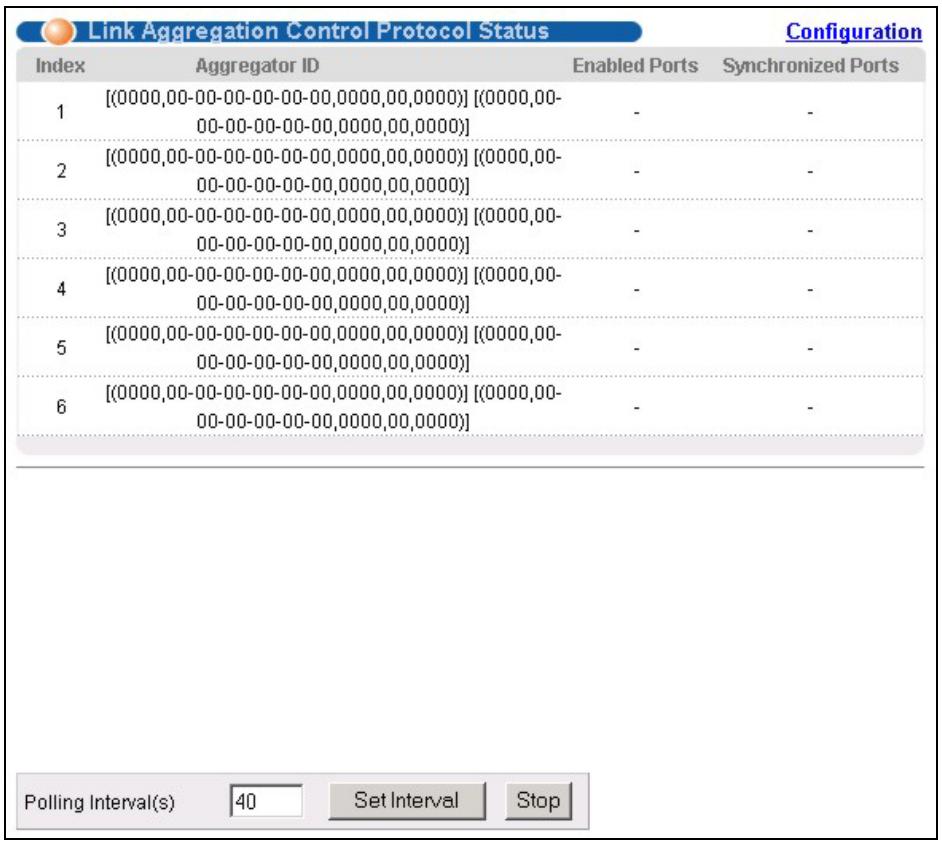Screen dimensions: 942x843
Task: Click the Aggregator ID value in row 4
Action: (x=333, y=288)
